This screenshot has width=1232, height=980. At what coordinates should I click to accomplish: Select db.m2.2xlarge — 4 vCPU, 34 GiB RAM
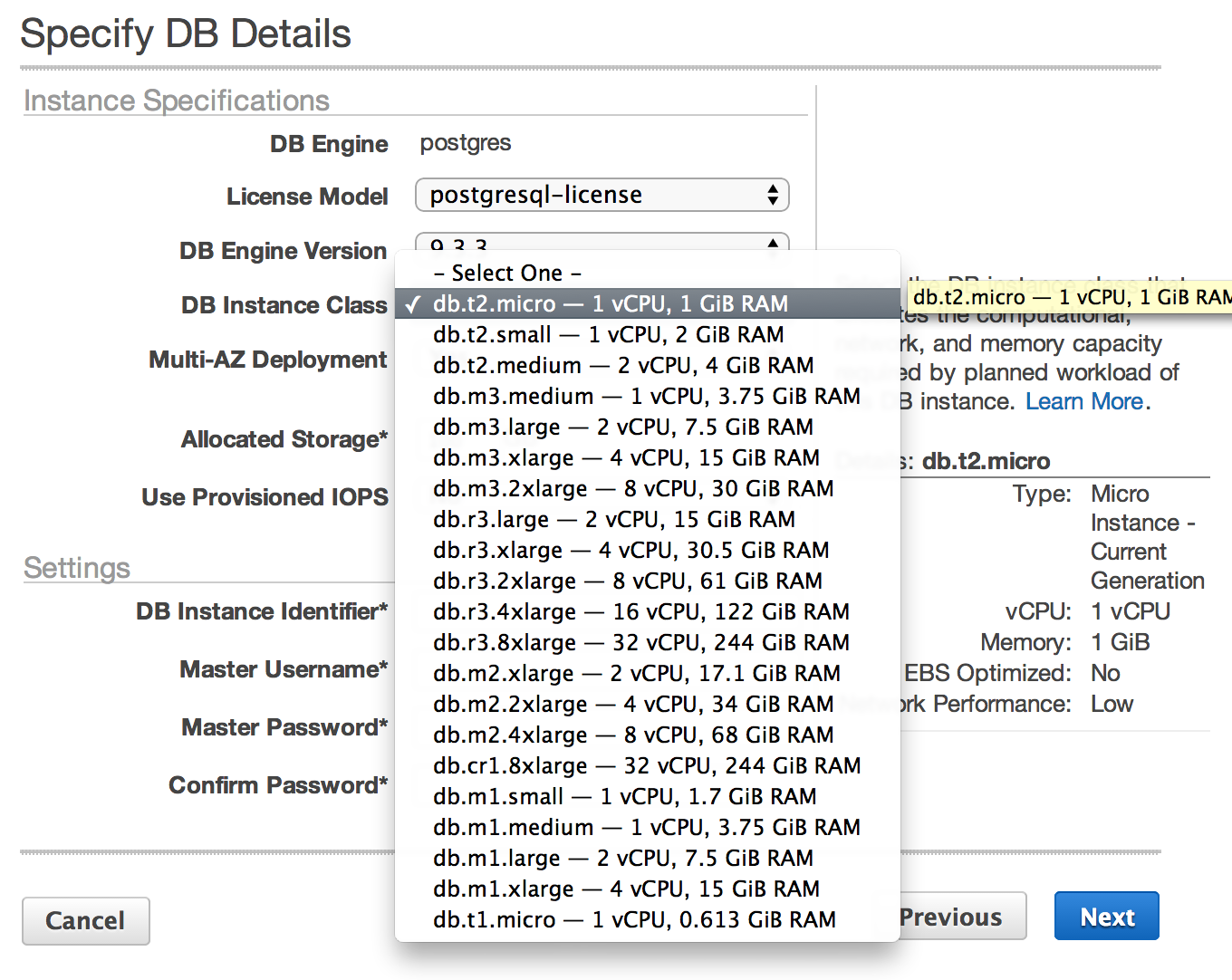(x=647, y=704)
